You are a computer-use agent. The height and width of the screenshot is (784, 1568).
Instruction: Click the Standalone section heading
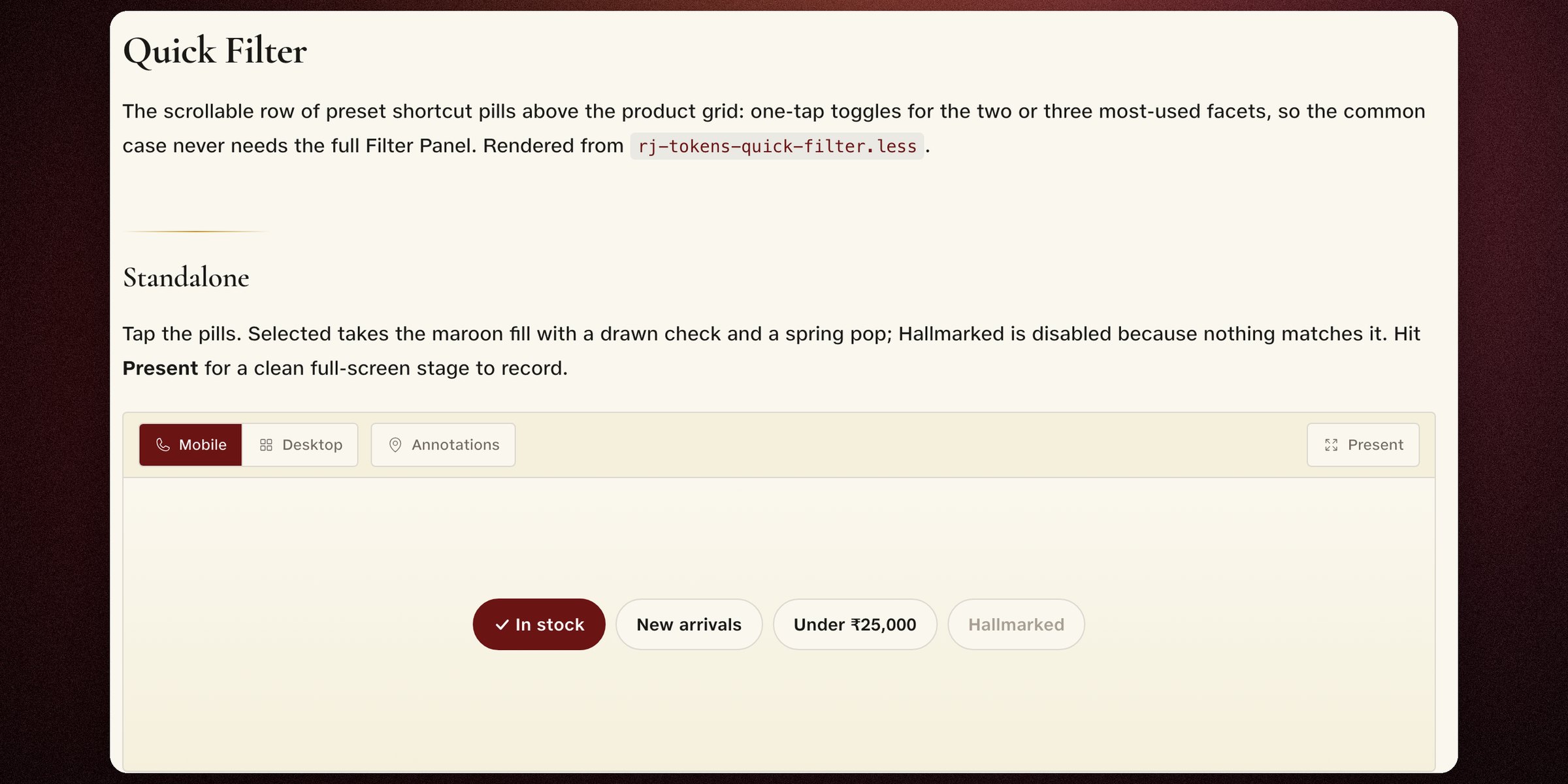point(186,278)
